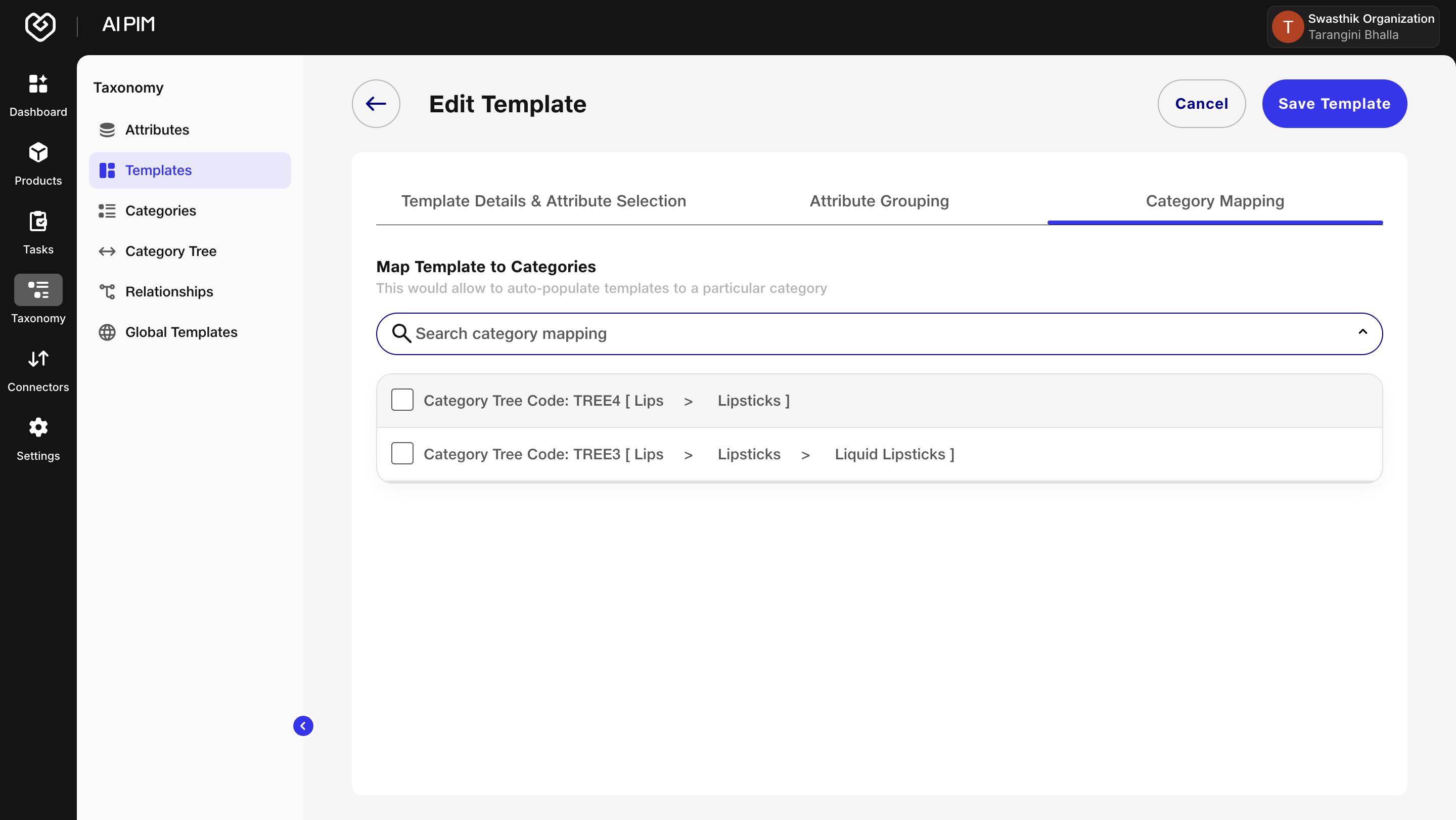Select the TREE3 Liquid Lipsticks row text

(689, 454)
